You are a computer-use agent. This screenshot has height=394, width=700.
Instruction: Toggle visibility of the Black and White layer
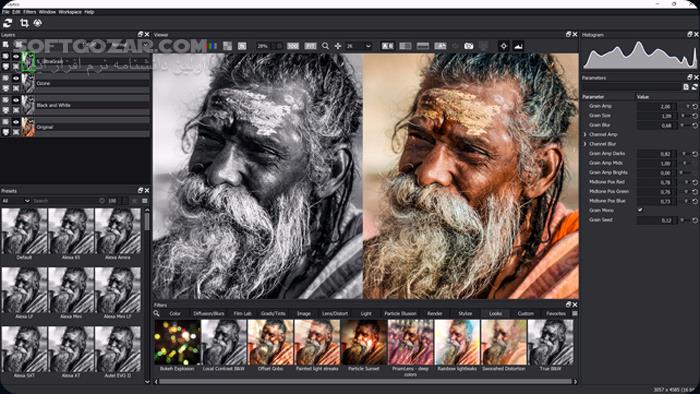[16, 100]
